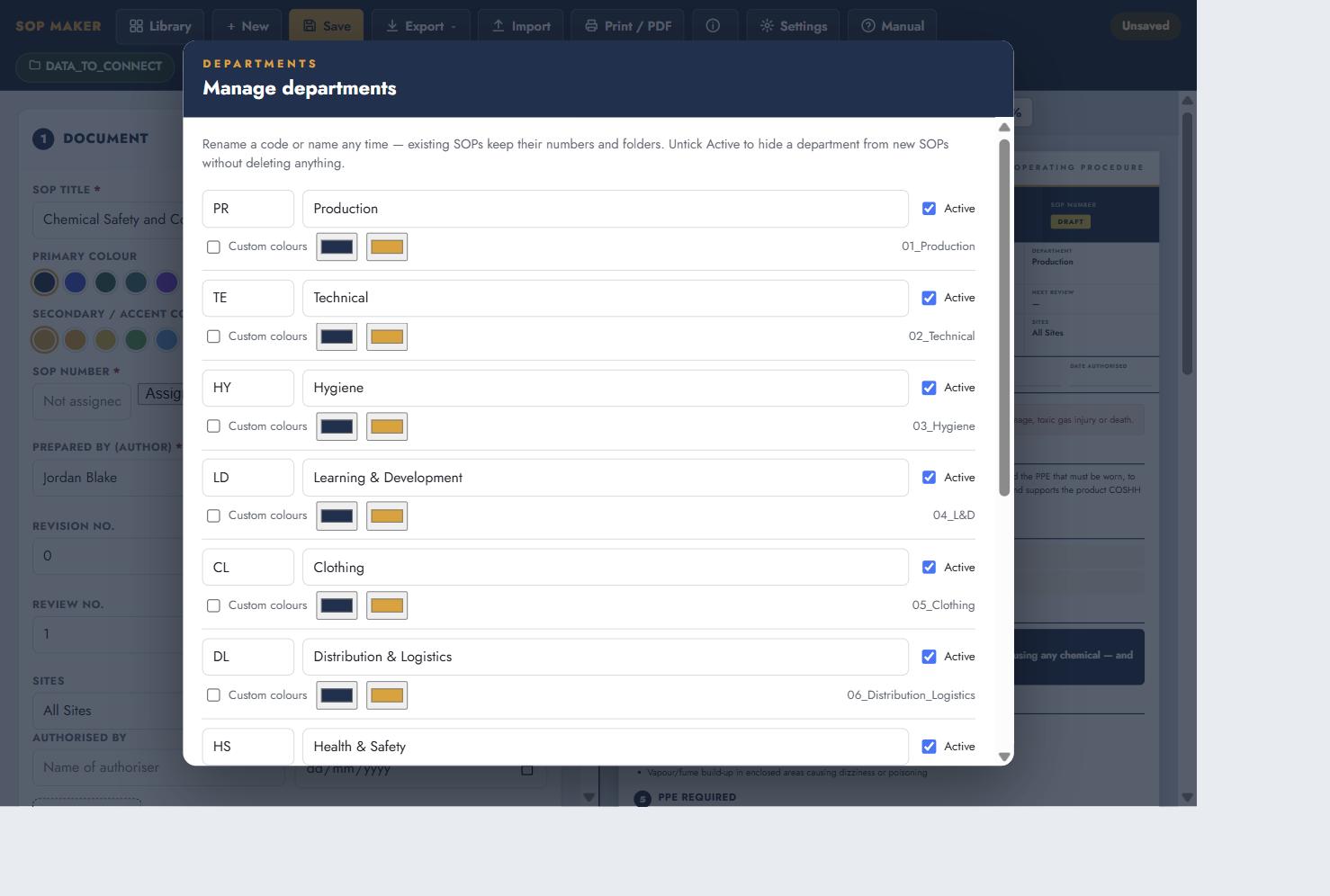Click Print / PDF in toolbar

point(628,26)
